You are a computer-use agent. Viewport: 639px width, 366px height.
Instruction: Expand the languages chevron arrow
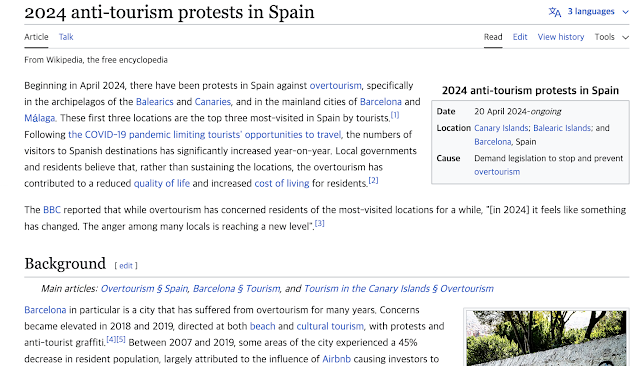pos(626,12)
